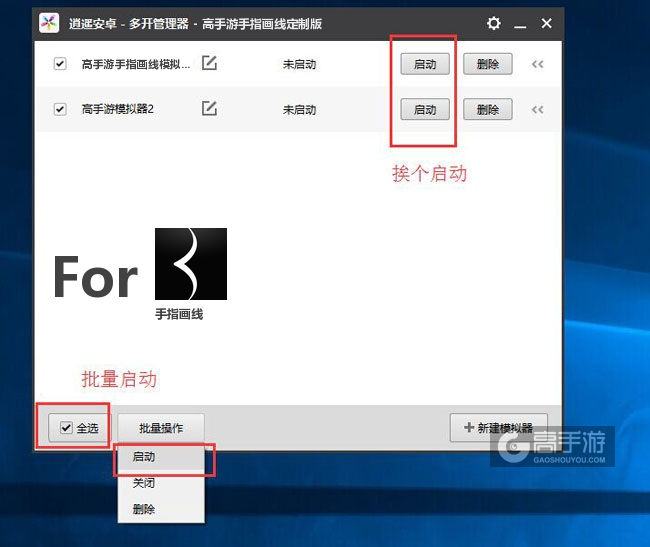
Task: Toggle checkbox for 高手游手指画线模拟 emulator
Action: click(x=60, y=64)
